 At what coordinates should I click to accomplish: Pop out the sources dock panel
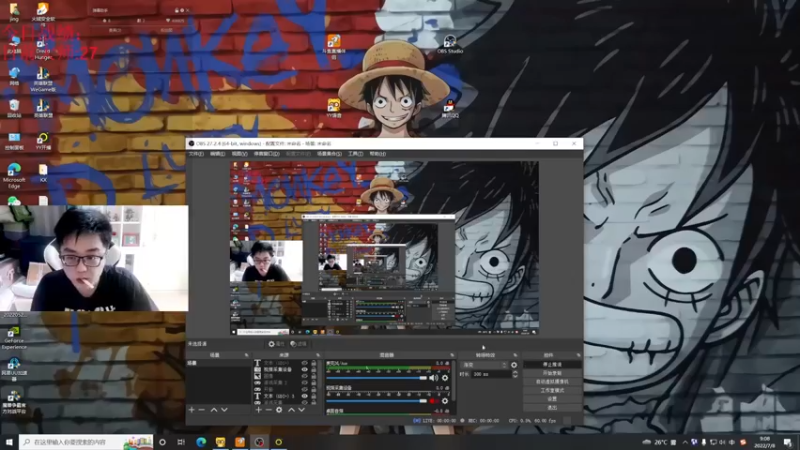pos(317,355)
